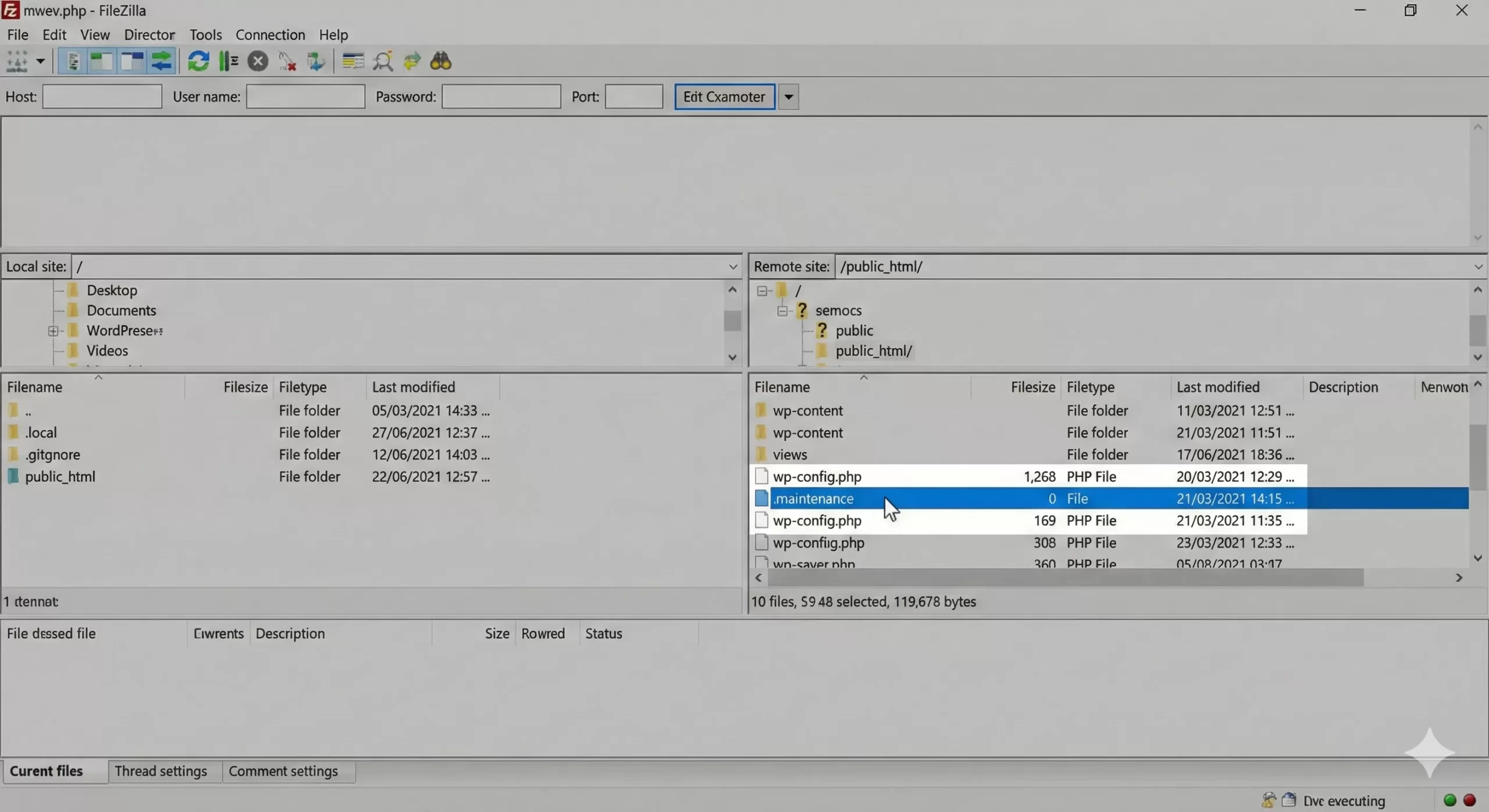Click the binoculars search remote files icon
Image resolution: width=1489 pixels, height=812 pixels.
[x=440, y=61]
